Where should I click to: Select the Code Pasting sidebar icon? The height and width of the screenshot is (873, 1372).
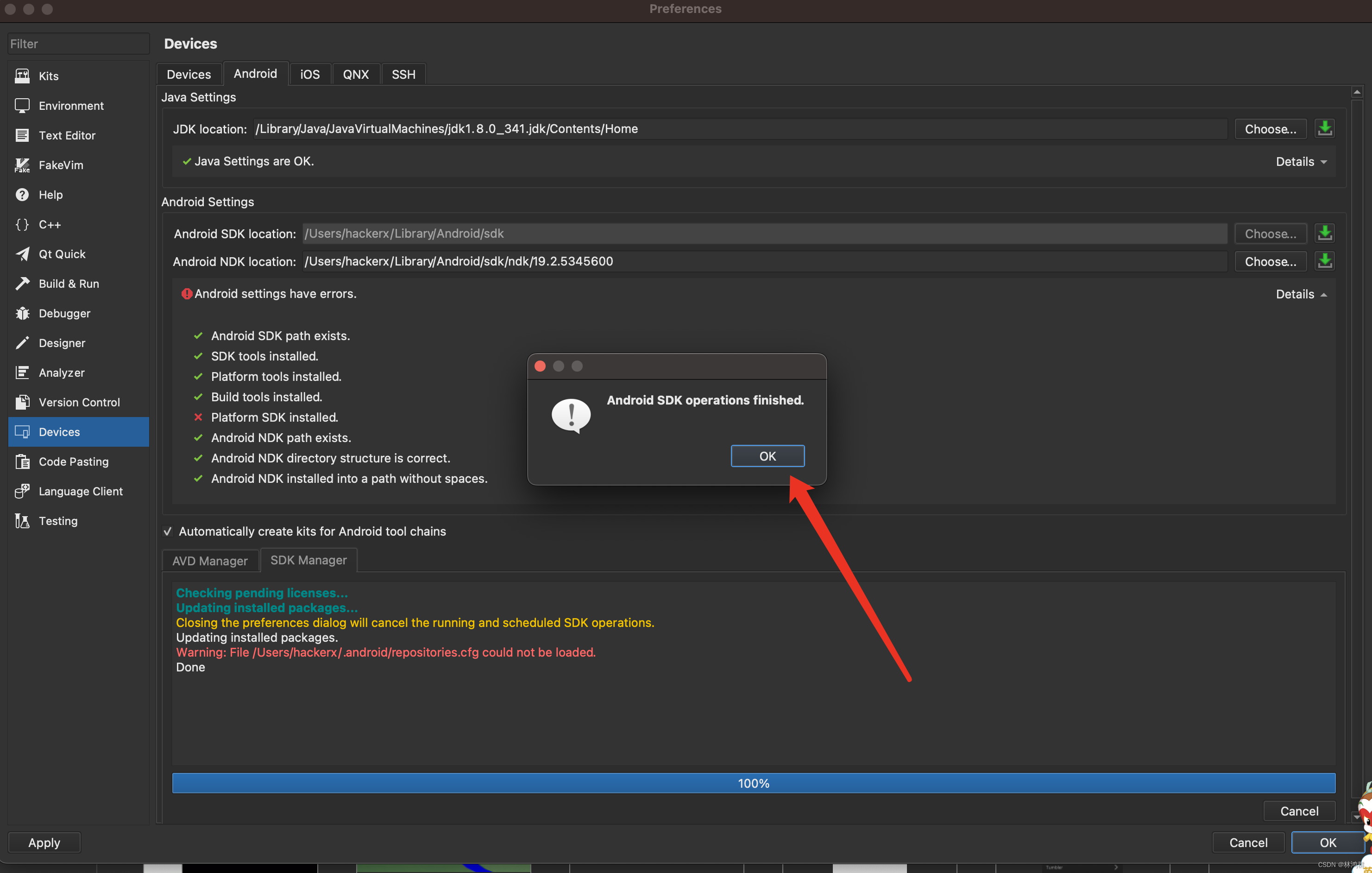point(22,461)
